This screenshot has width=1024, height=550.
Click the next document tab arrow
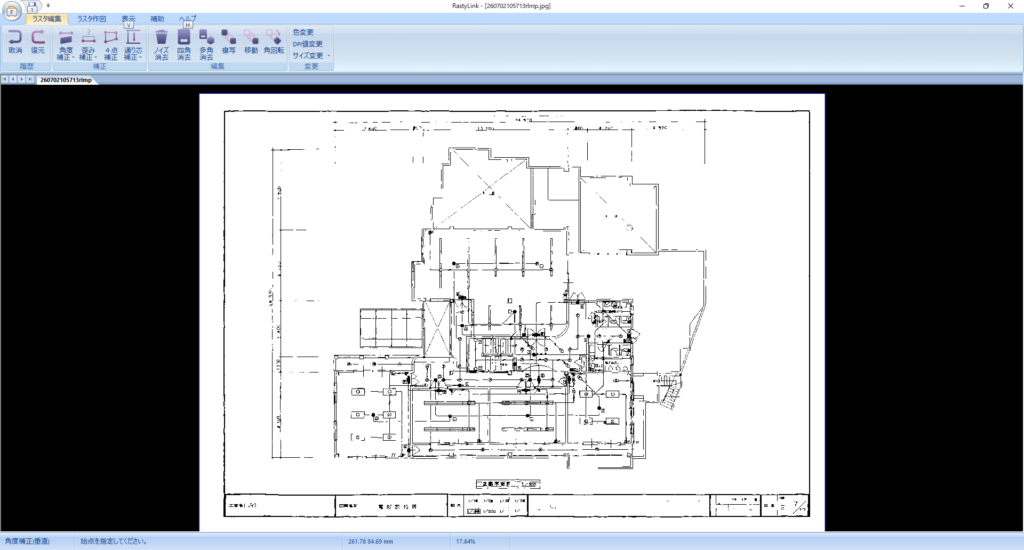pyautogui.click(x=22, y=79)
